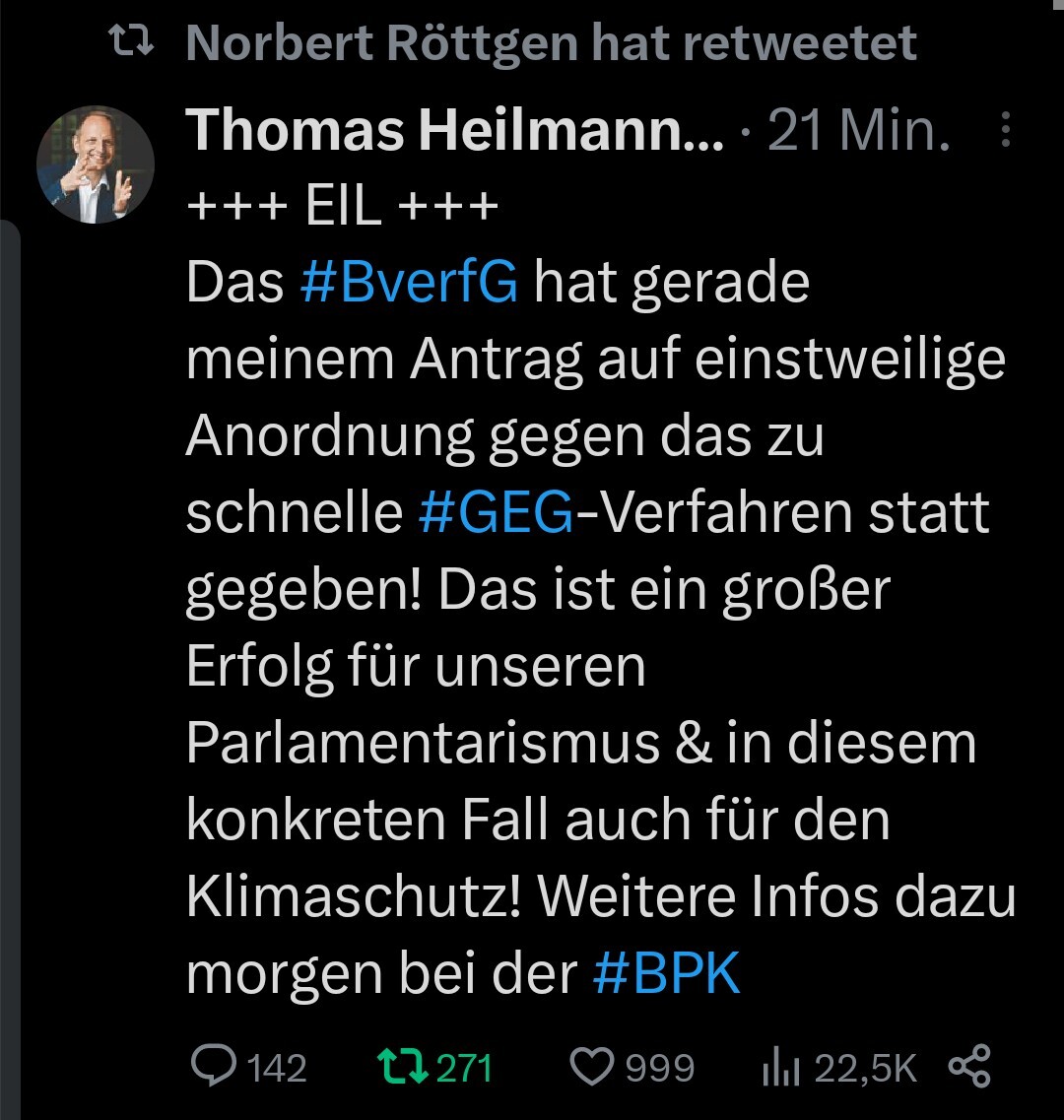Share the tweet with the share icon

click(969, 1066)
